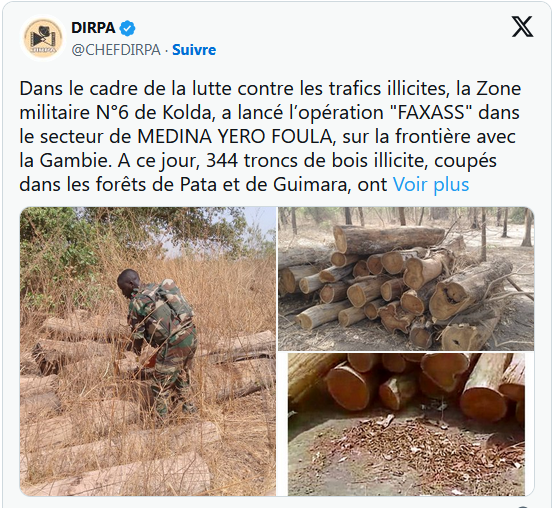Image resolution: width=555 pixels, height=508 pixels.
Task: Click the blue verified badge
Action: (x=127, y=28)
